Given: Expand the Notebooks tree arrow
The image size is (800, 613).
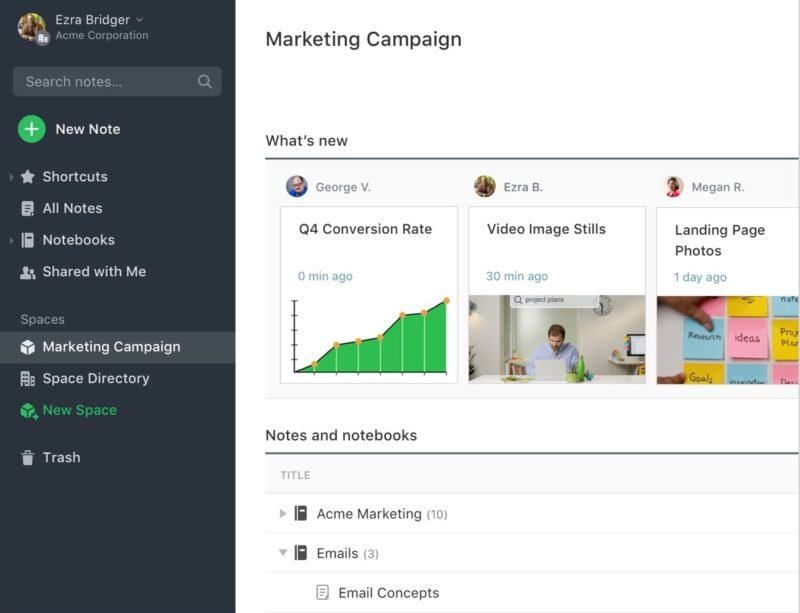Looking at the screenshot, I should pos(11,241).
